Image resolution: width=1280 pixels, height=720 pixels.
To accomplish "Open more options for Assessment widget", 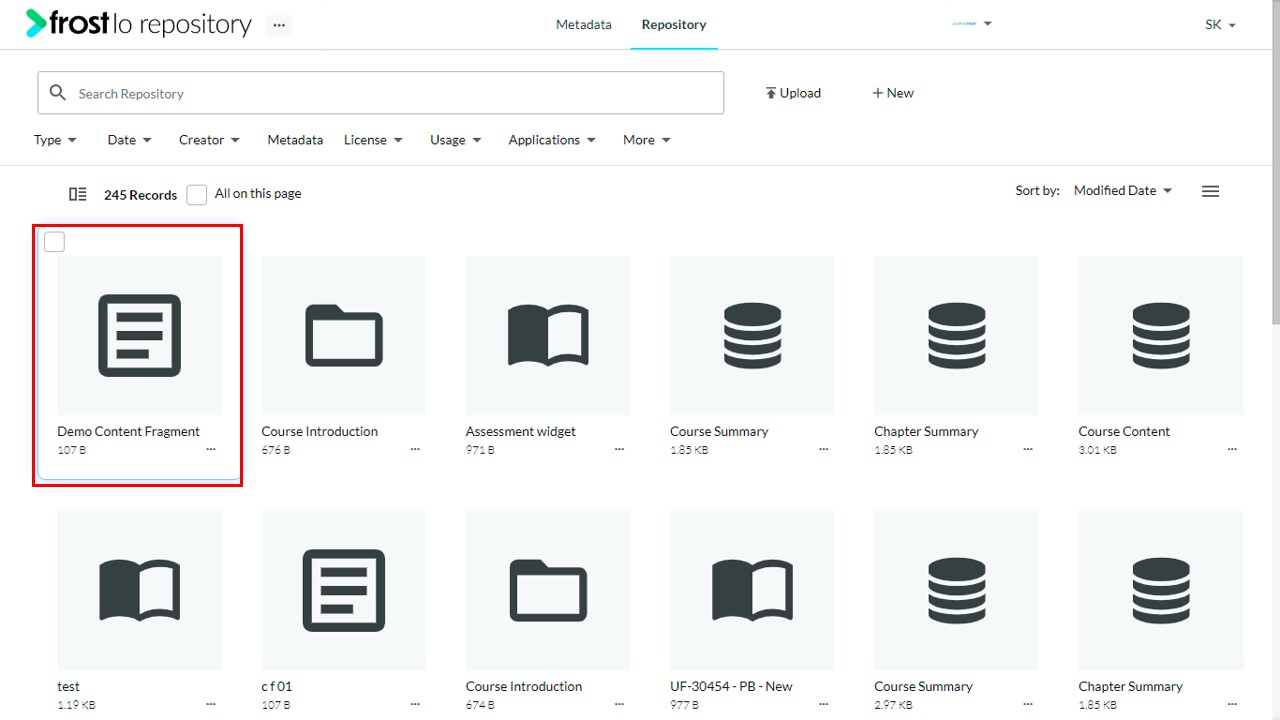I will coord(619,450).
